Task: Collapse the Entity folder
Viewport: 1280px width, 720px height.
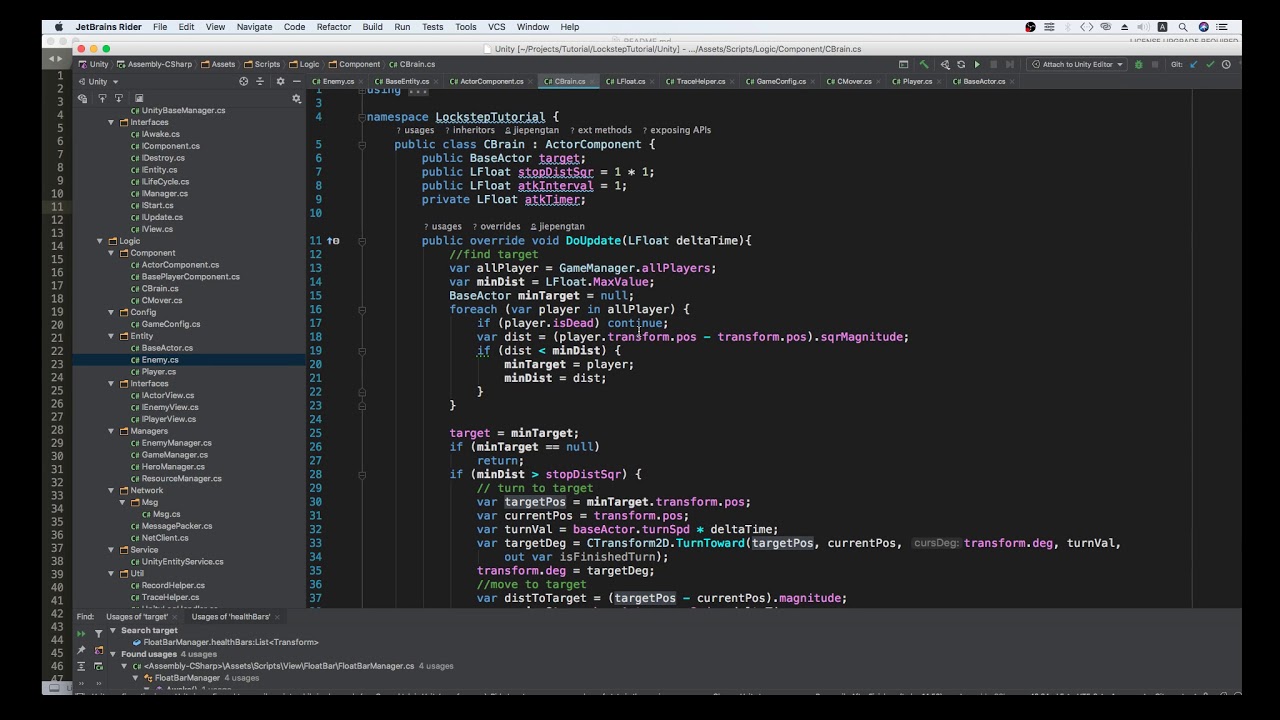Action: point(111,336)
